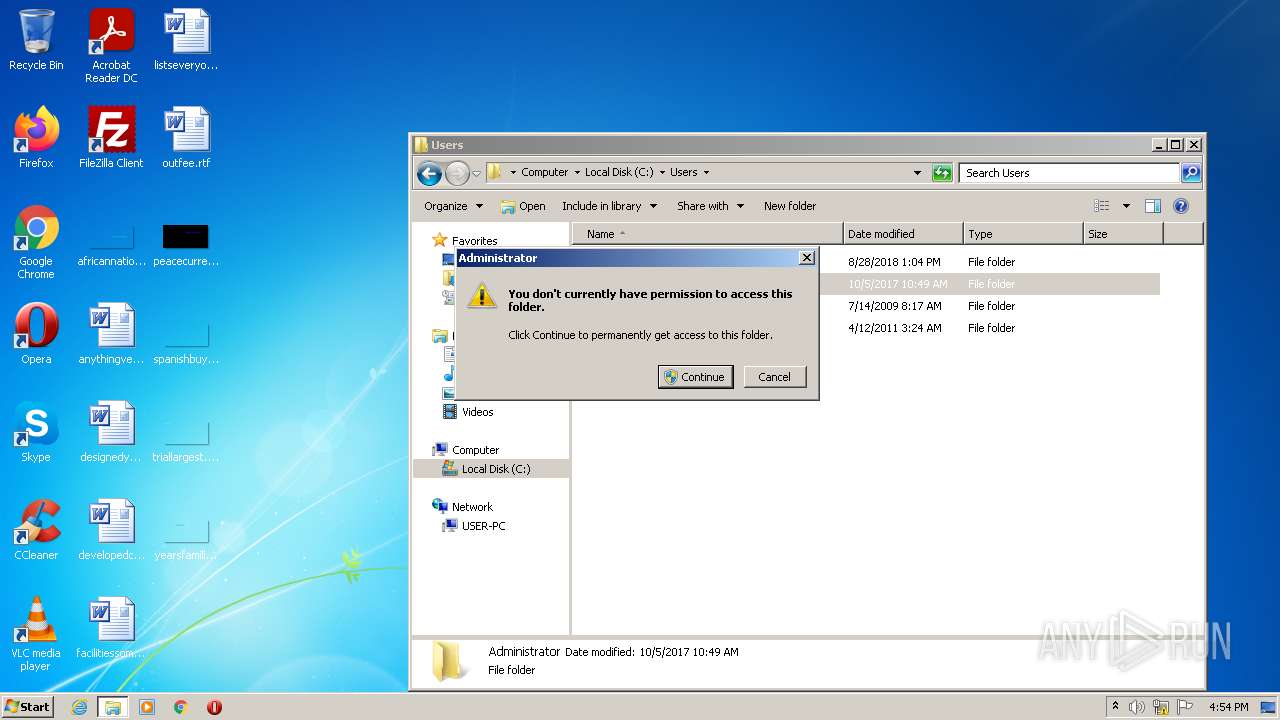This screenshot has width=1280, height=720.
Task: Click Computer in the address breadcrumb
Action: coord(544,172)
